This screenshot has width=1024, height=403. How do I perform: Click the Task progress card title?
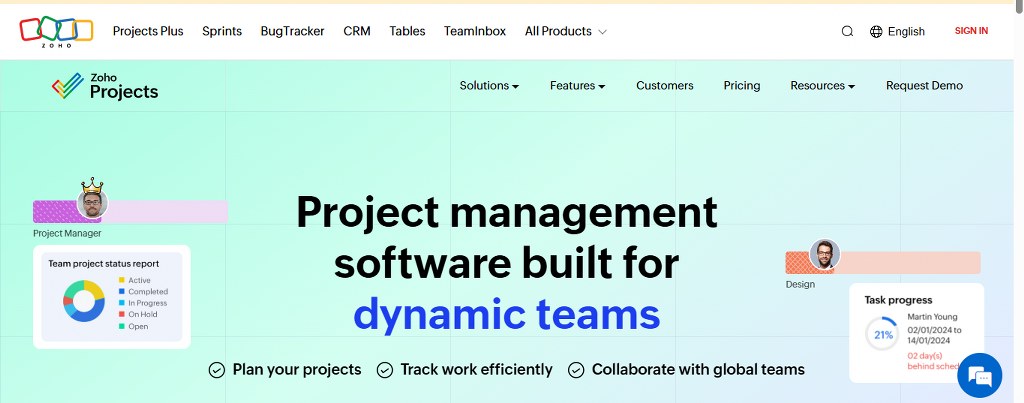point(898,300)
